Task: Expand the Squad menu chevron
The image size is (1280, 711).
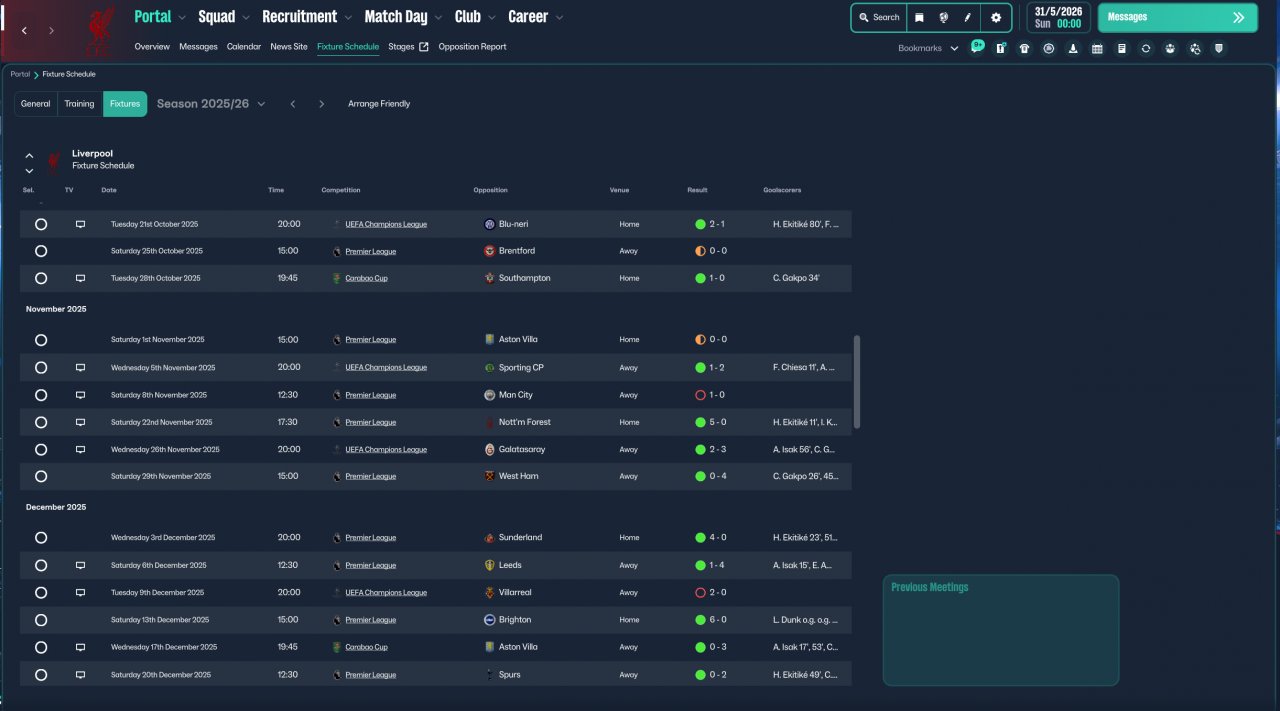Action: 245,17
